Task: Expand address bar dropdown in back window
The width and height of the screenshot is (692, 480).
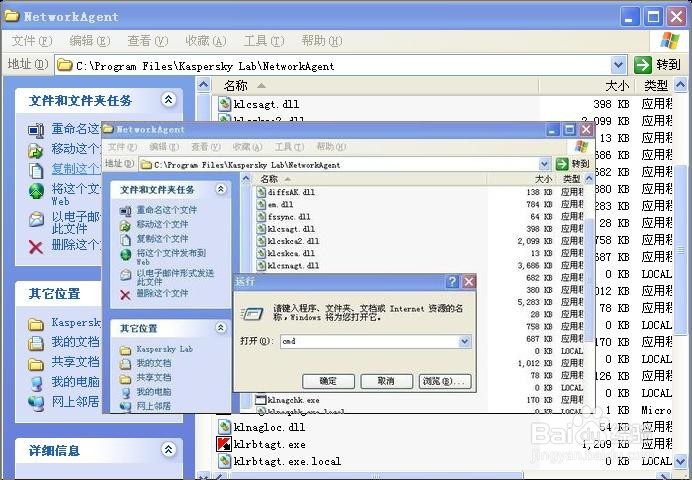Action: click(x=619, y=65)
